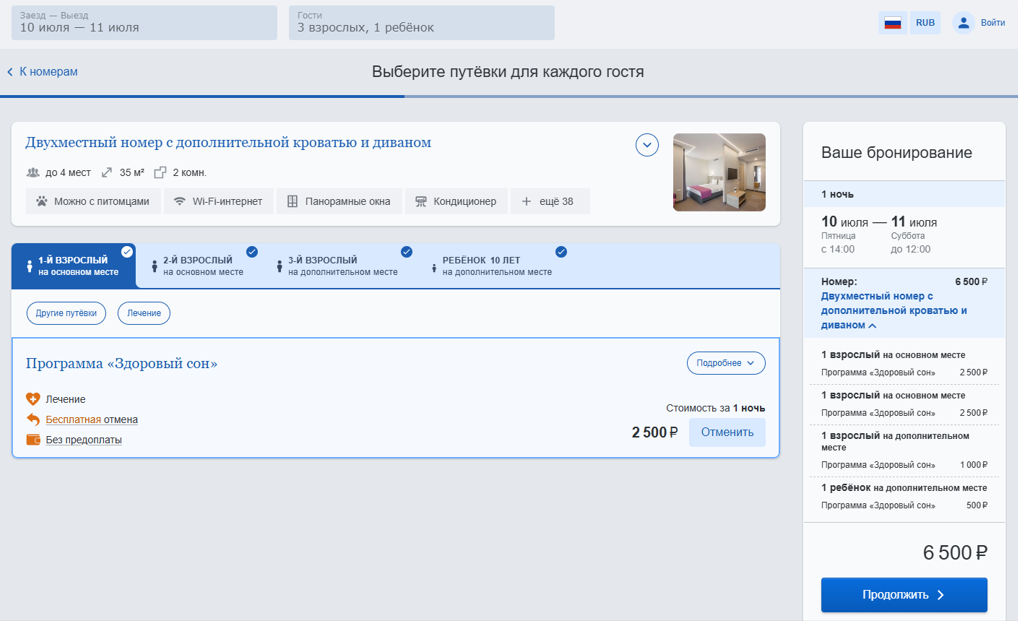Click the person icon in 2-й взрослый tab
Viewport: 1018px width, 621px height.
coord(155,266)
